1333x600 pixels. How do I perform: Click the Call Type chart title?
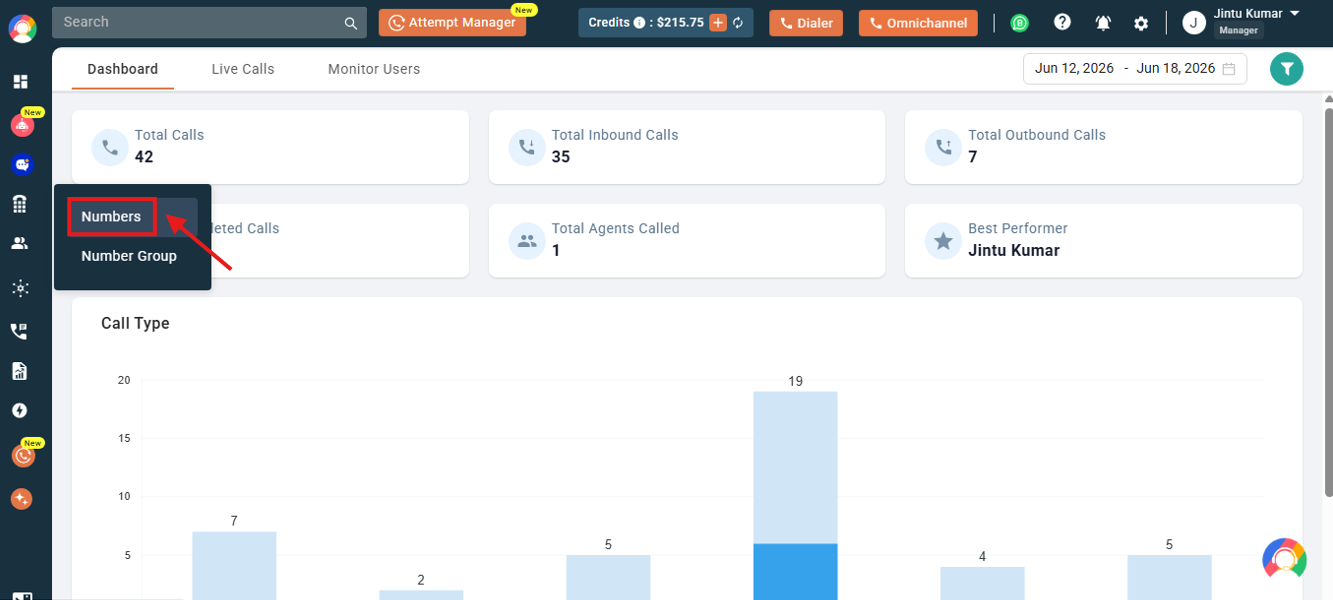135,324
